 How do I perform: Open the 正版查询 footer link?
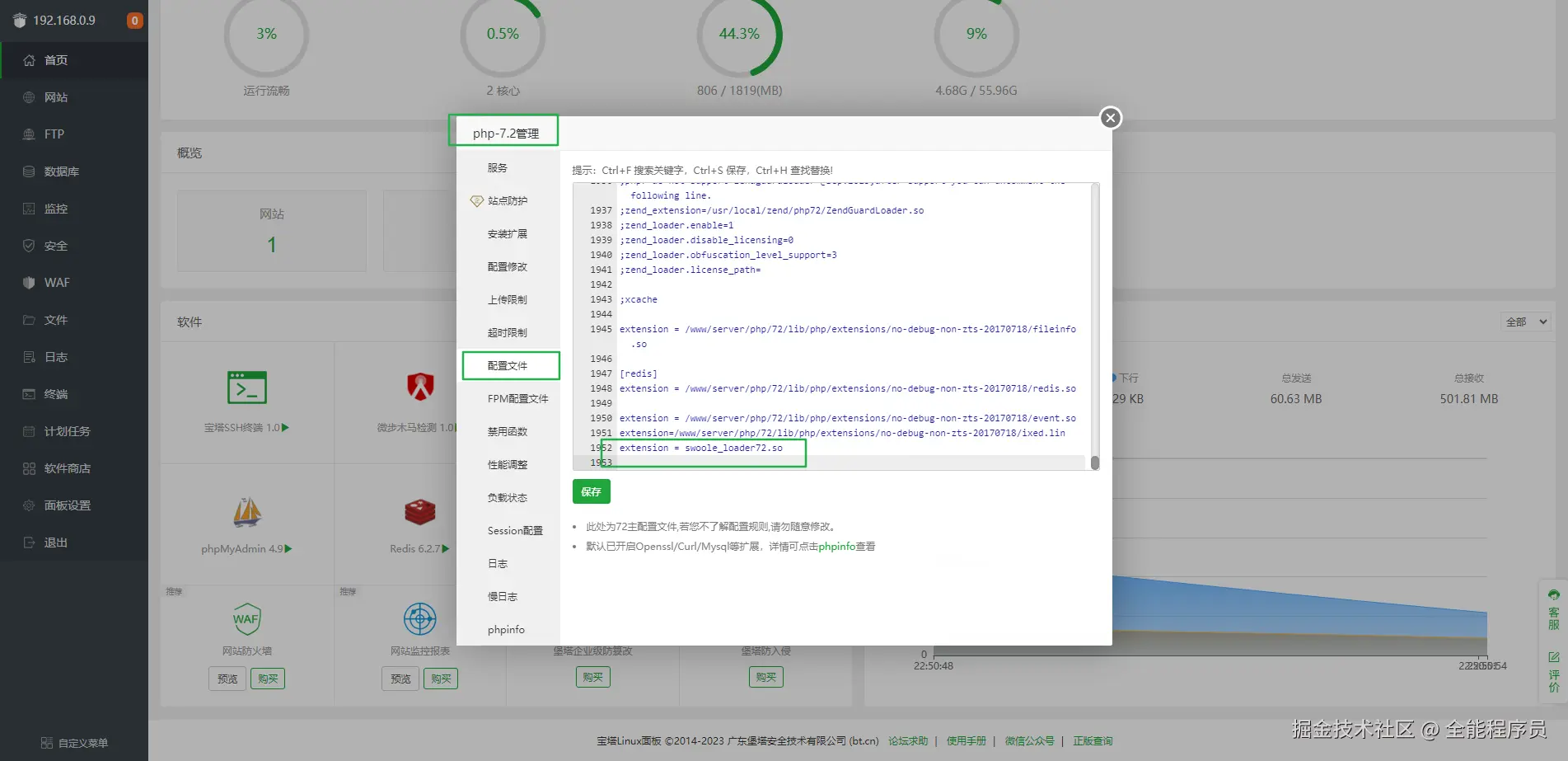1093,741
